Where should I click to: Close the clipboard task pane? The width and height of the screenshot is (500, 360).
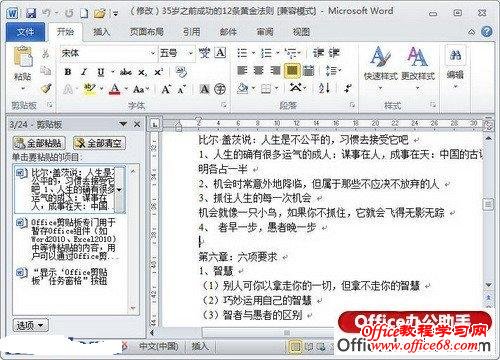click(137, 124)
